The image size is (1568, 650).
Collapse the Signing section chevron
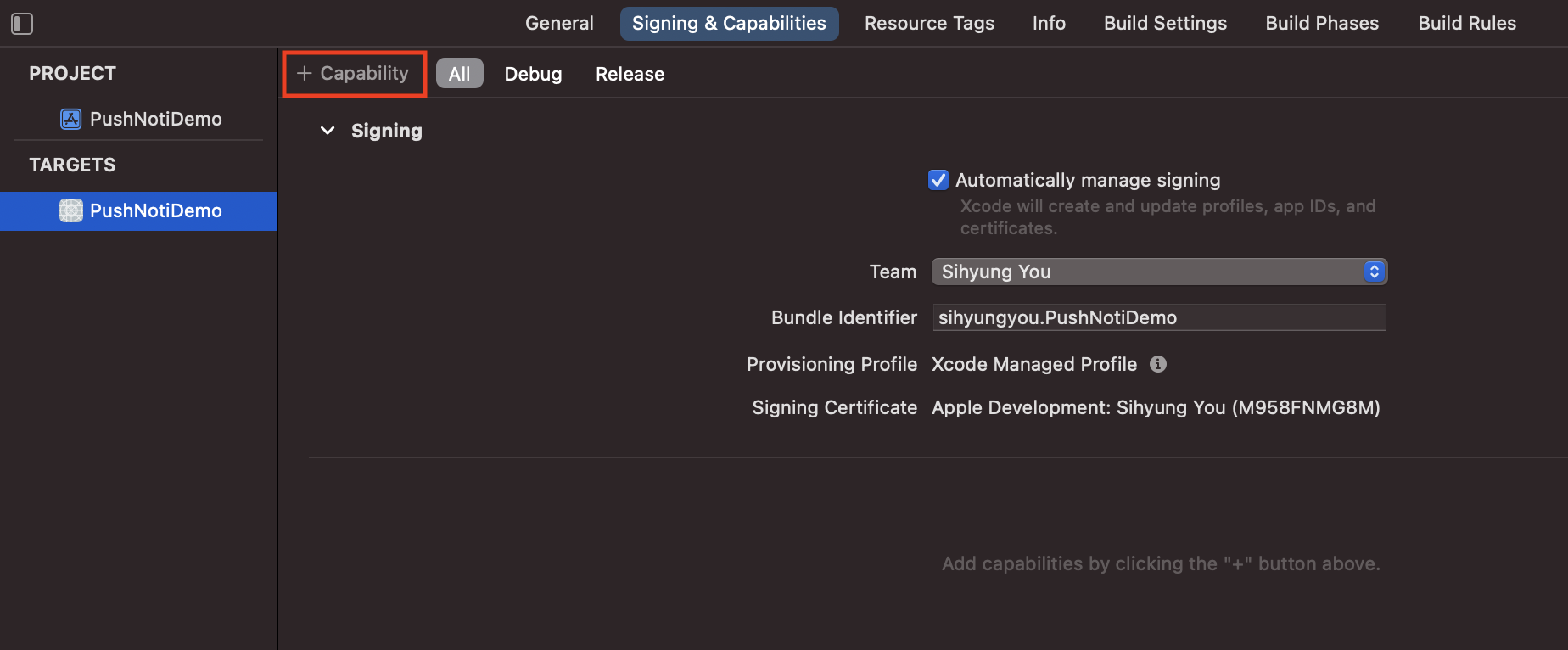328,131
